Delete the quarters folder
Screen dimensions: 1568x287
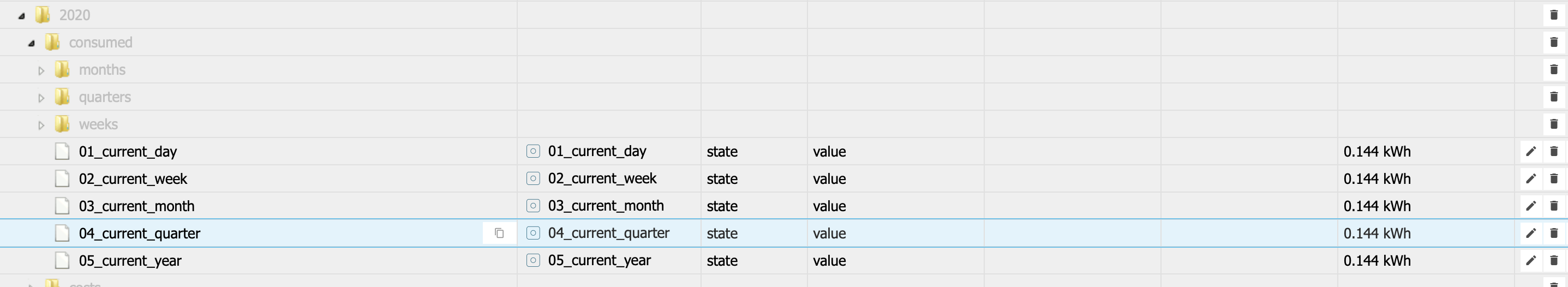coord(1553,97)
